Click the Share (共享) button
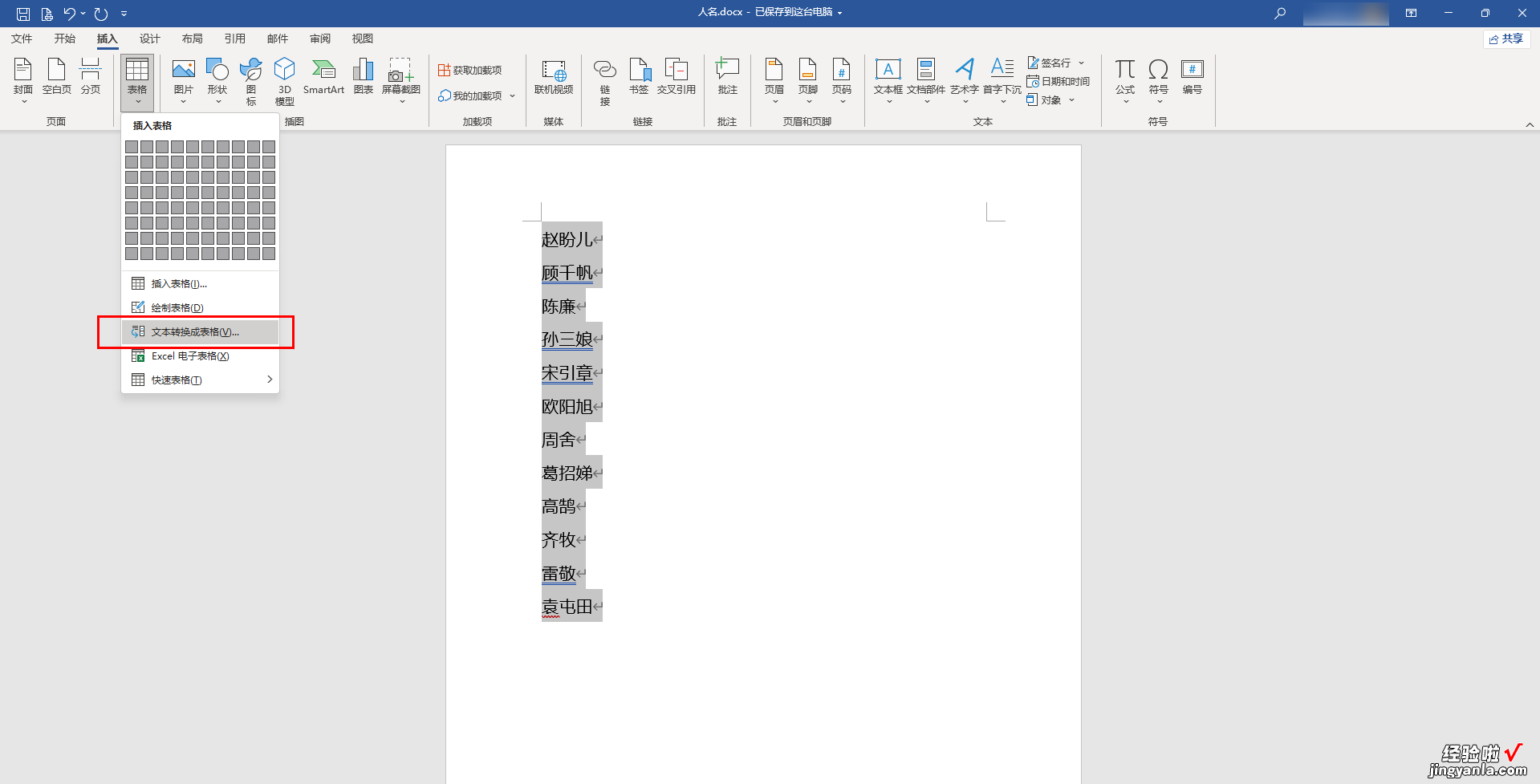The height and width of the screenshot is (784, 1540). tap(1506, 39)
